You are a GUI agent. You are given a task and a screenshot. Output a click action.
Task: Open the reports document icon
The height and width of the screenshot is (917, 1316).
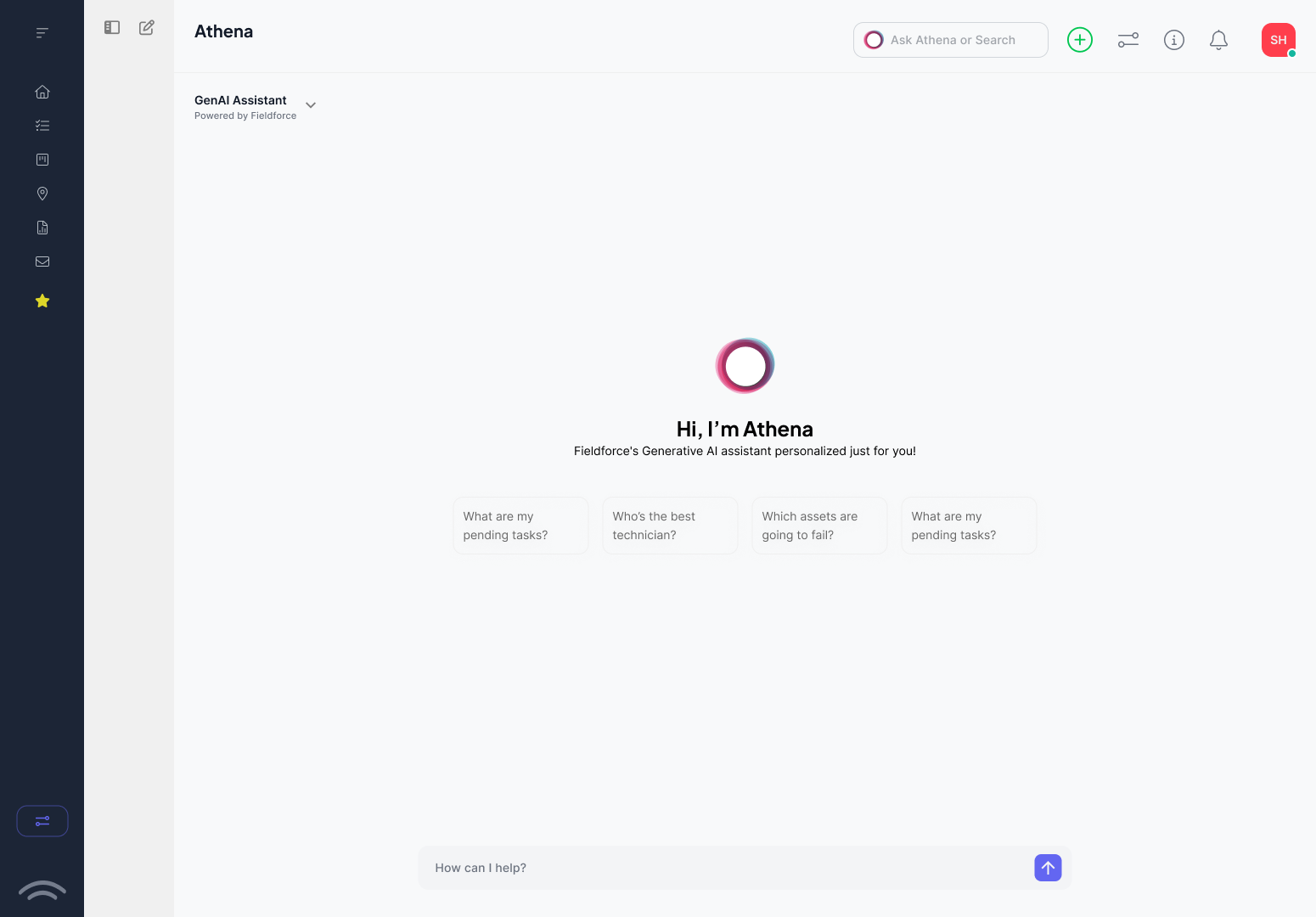tap(42, 228)
